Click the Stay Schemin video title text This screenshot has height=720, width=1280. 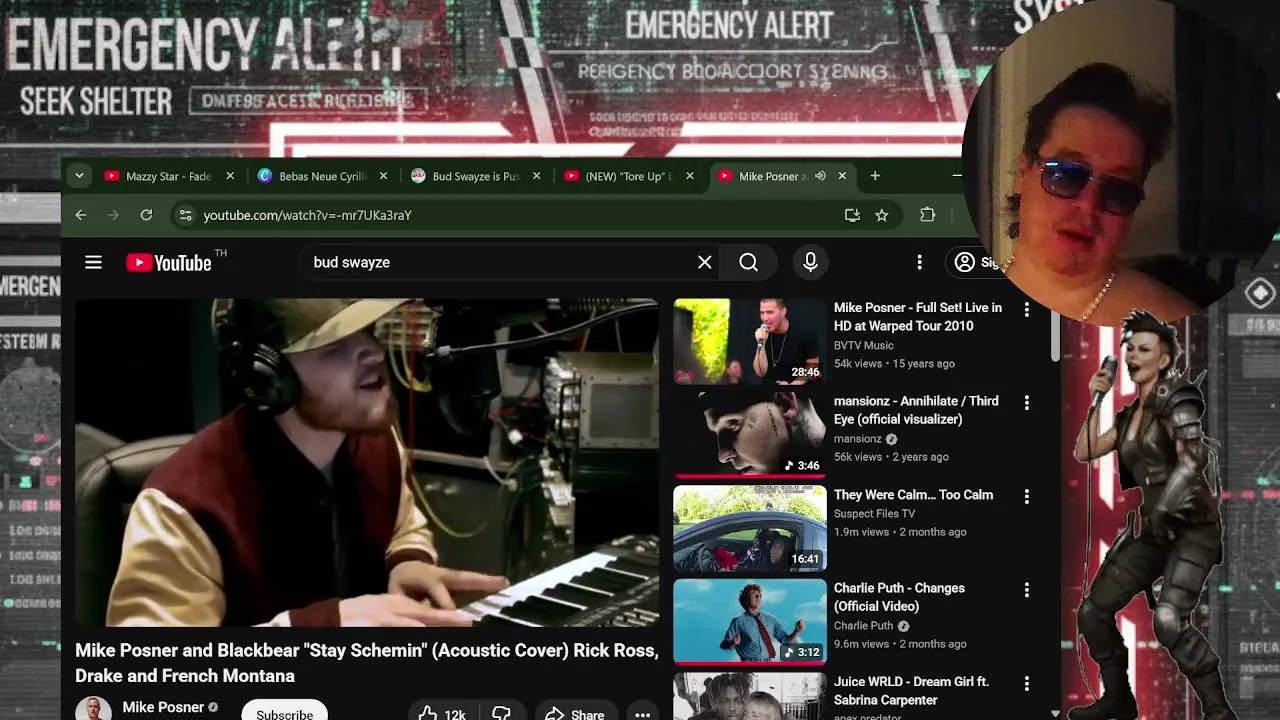click(x=367, y=663)
